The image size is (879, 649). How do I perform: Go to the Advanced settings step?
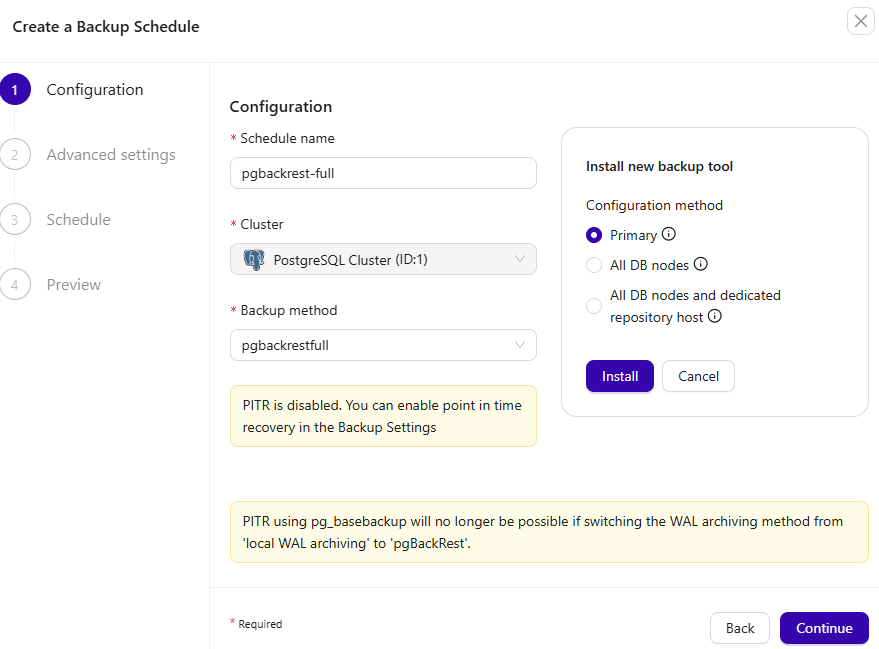111,155
